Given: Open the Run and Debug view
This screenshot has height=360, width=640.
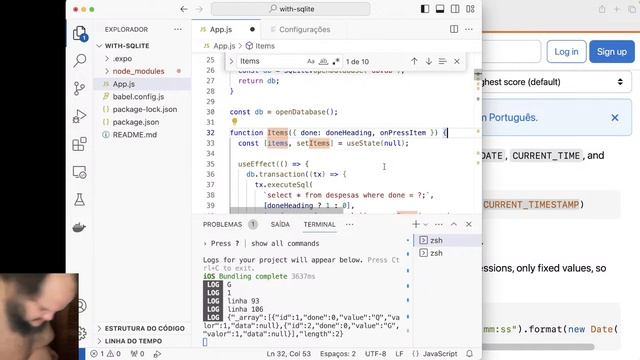Looking at the screenshot, I should pyautogui.click(x=80, y=116).
